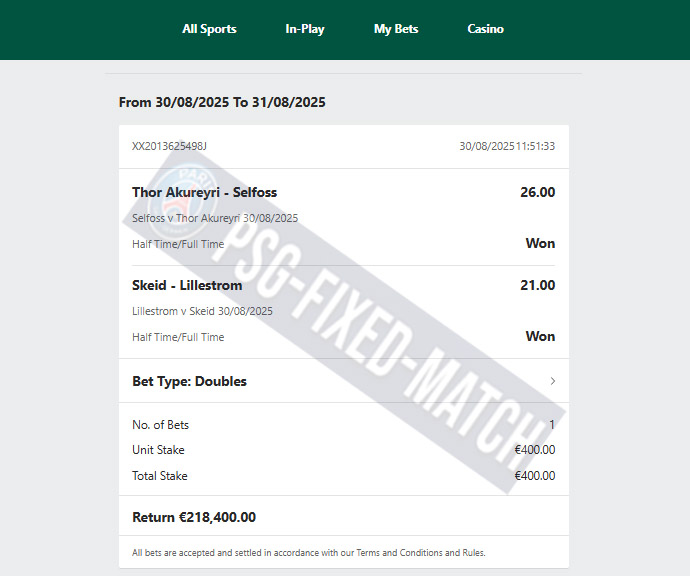Screen dimensions: 690x576
Task: Expand the Bet Type Doubles chevron arrow
Action: tap(553, 381)
